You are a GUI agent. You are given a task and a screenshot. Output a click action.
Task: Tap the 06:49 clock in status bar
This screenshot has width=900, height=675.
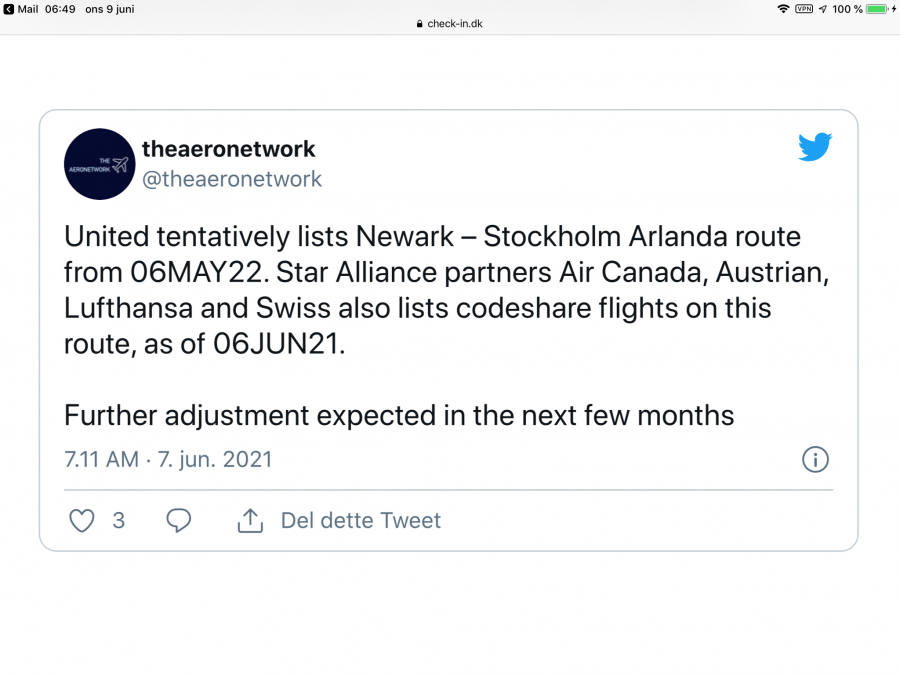pos(60,9)
